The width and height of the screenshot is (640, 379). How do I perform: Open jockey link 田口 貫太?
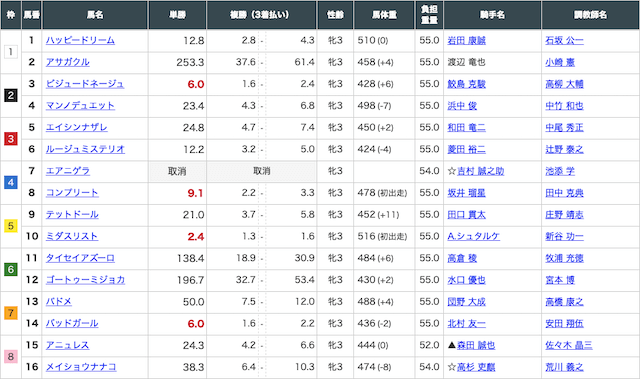[467, 215]
